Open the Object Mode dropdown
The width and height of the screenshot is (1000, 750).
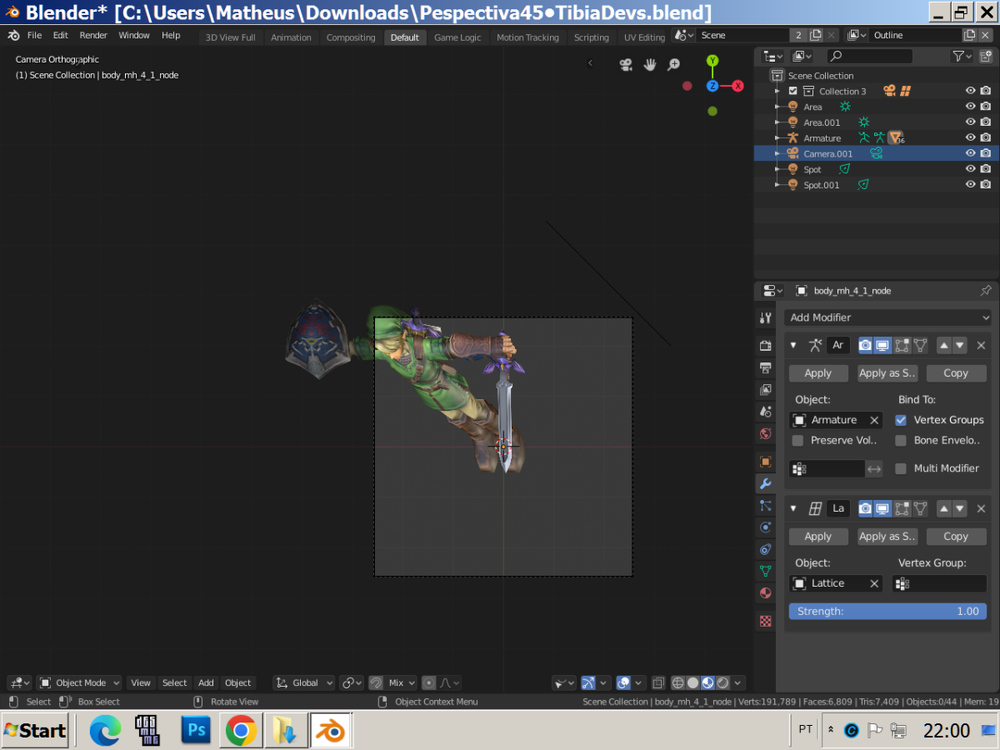pyautogui.click(x=80, y=683)
